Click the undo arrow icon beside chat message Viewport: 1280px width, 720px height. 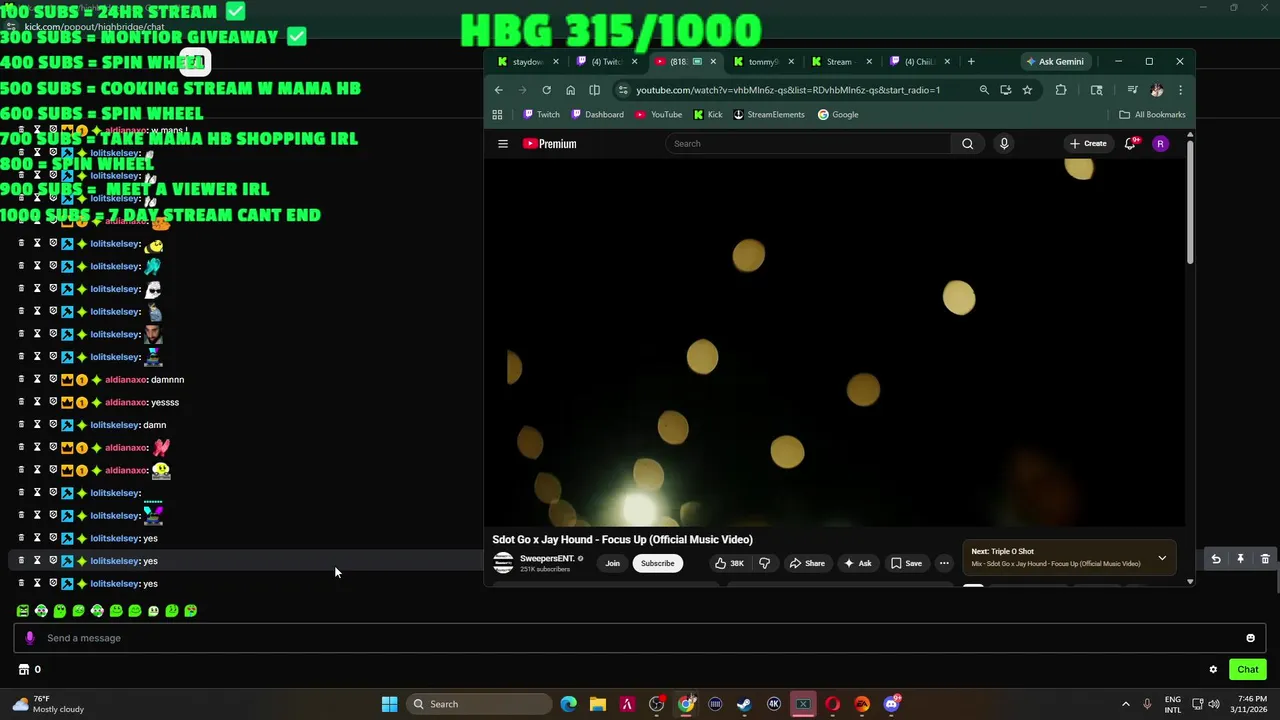[1216, 560]
